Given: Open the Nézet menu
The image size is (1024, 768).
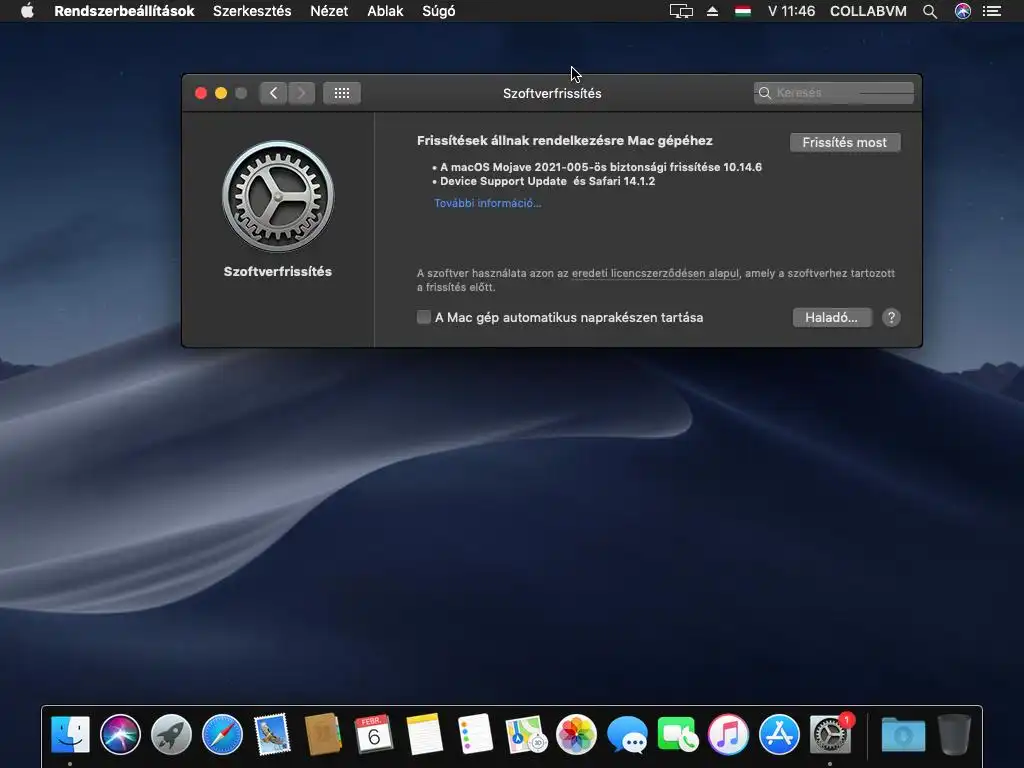Looking at the screenshot, I should 329,11.
